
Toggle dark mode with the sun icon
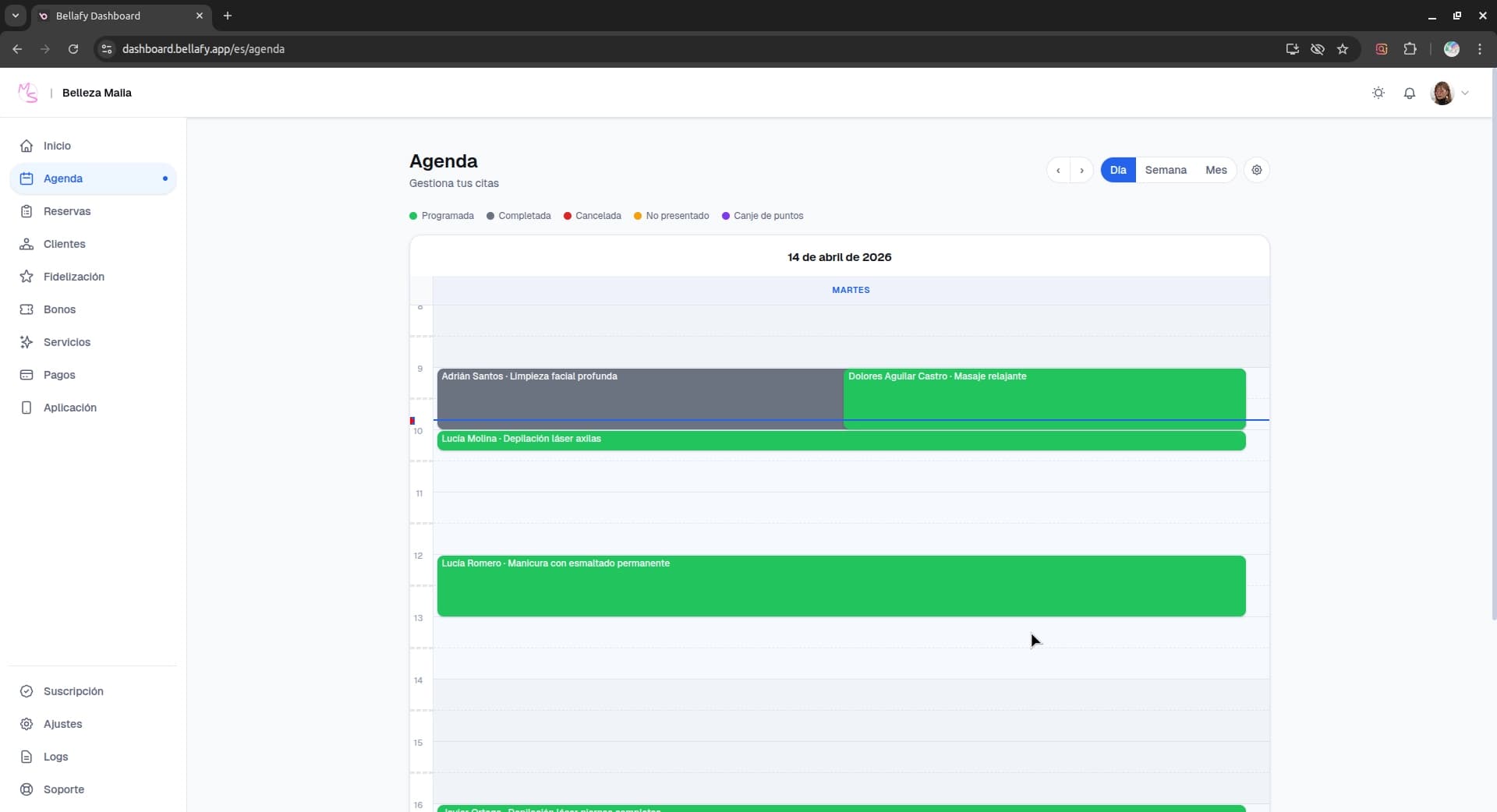click(1378, 93)
